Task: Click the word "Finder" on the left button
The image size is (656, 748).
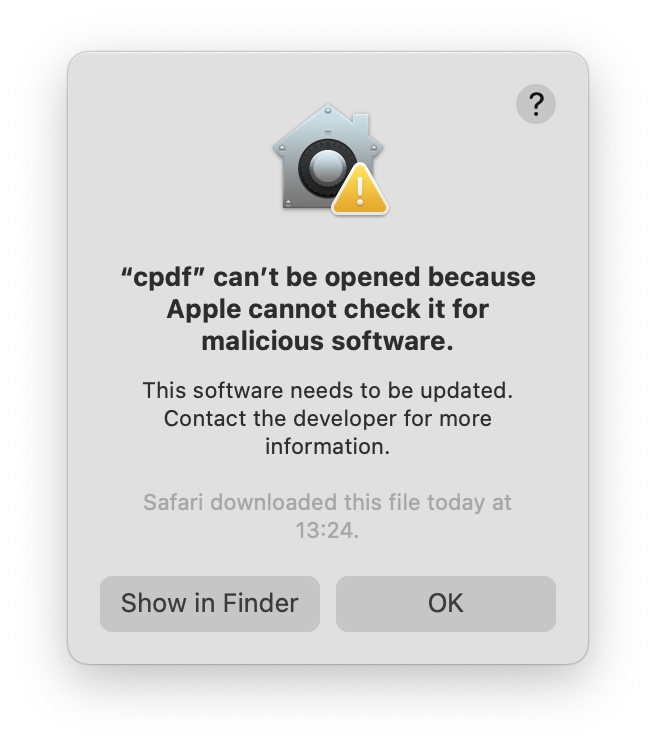Action: click(260, 603)
